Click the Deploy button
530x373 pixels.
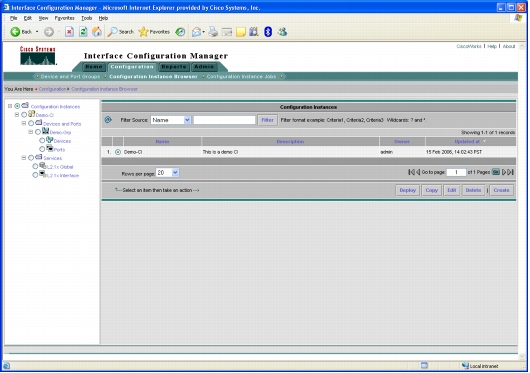point(408,190)
